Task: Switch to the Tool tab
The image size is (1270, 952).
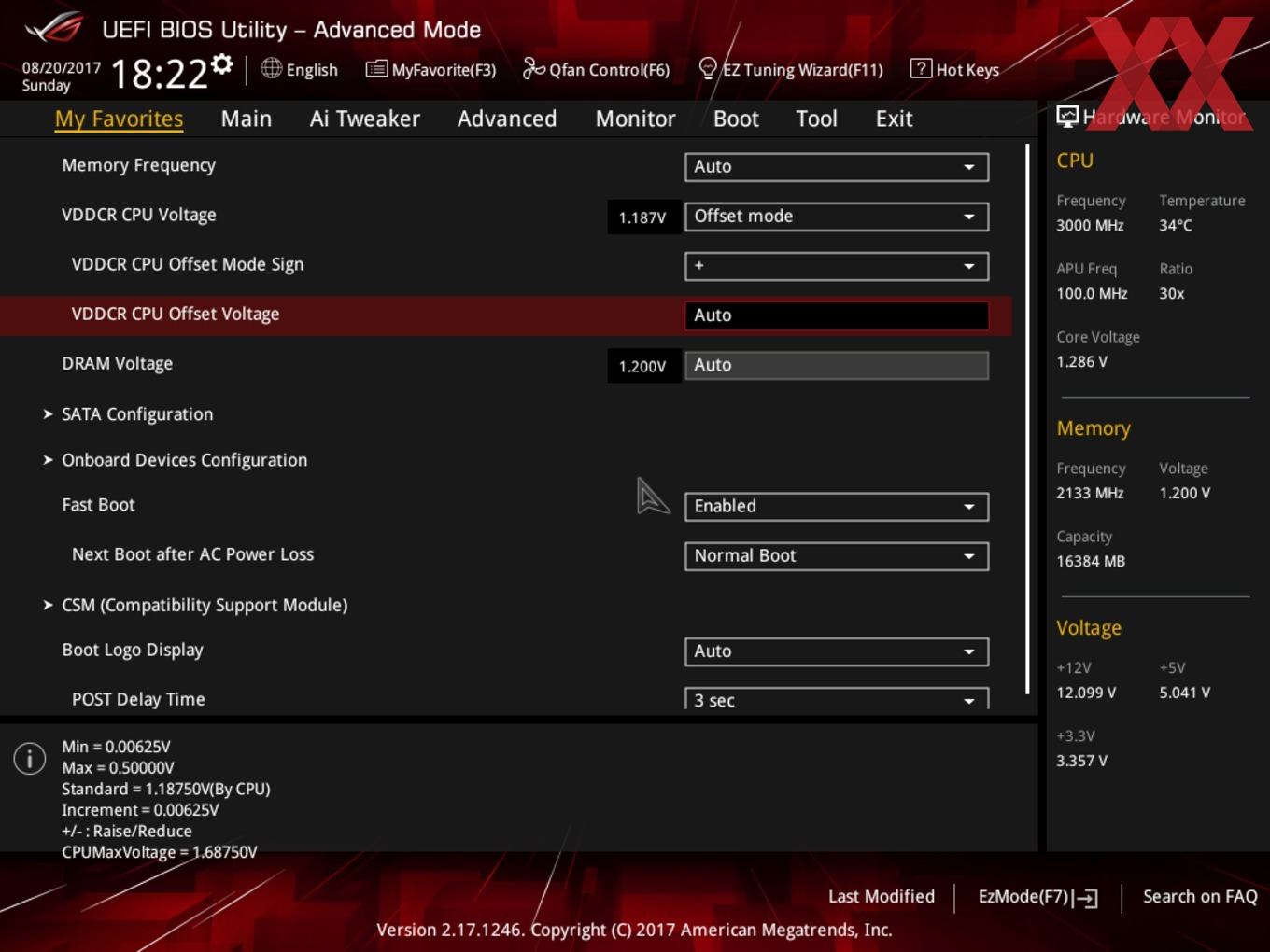Action: pyautogui.click(x=817, y=119)
